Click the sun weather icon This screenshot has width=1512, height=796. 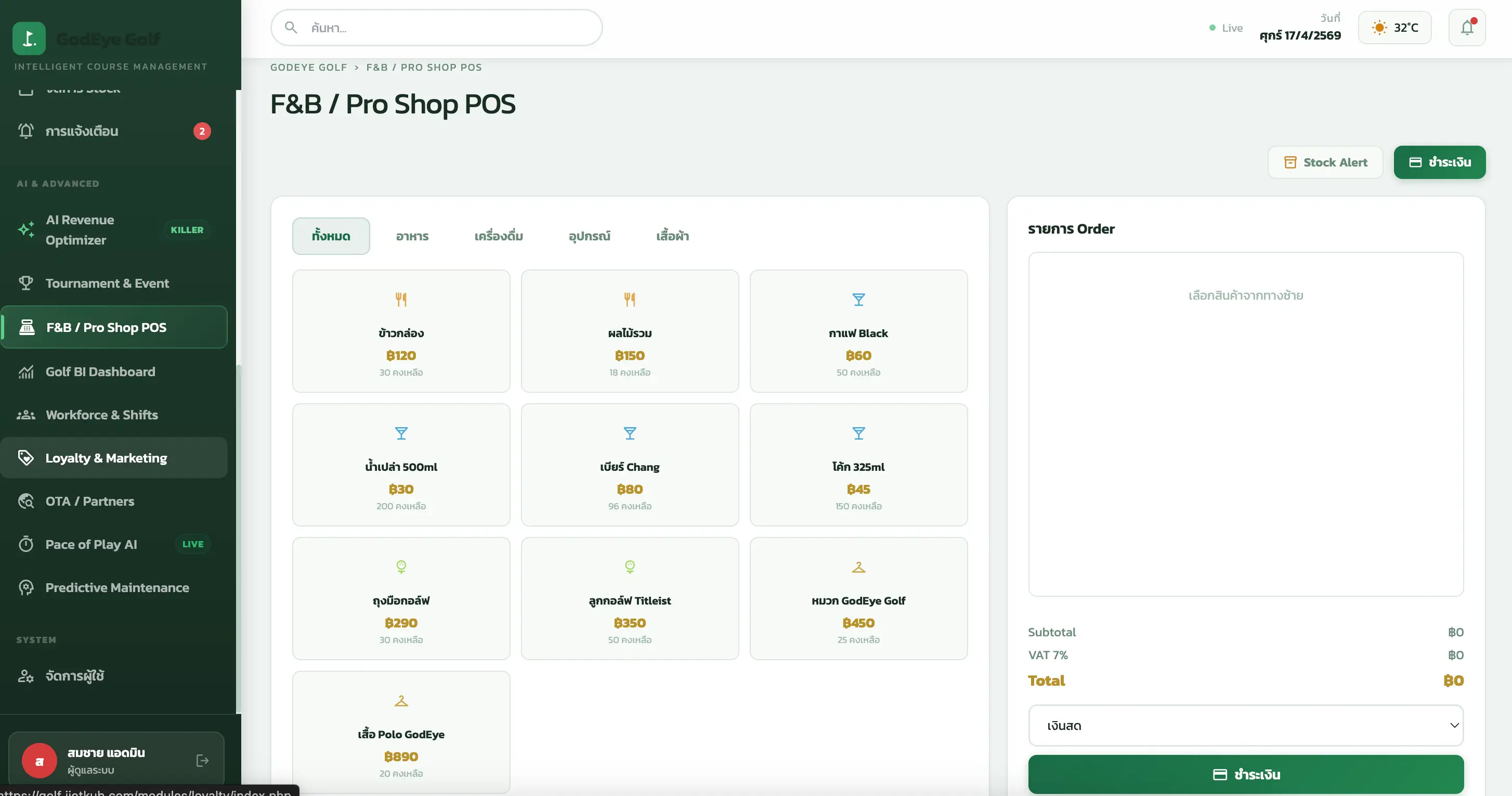1379,28
